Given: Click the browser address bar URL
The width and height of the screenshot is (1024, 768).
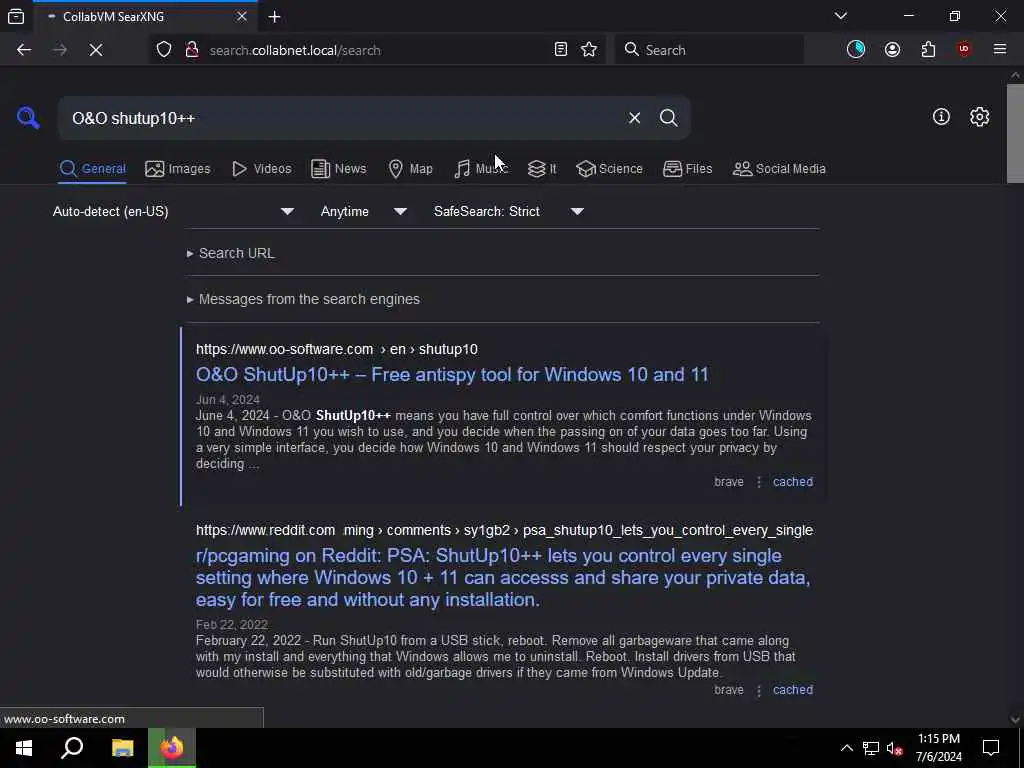Looking at the screenshot, I should coord(295,50).
